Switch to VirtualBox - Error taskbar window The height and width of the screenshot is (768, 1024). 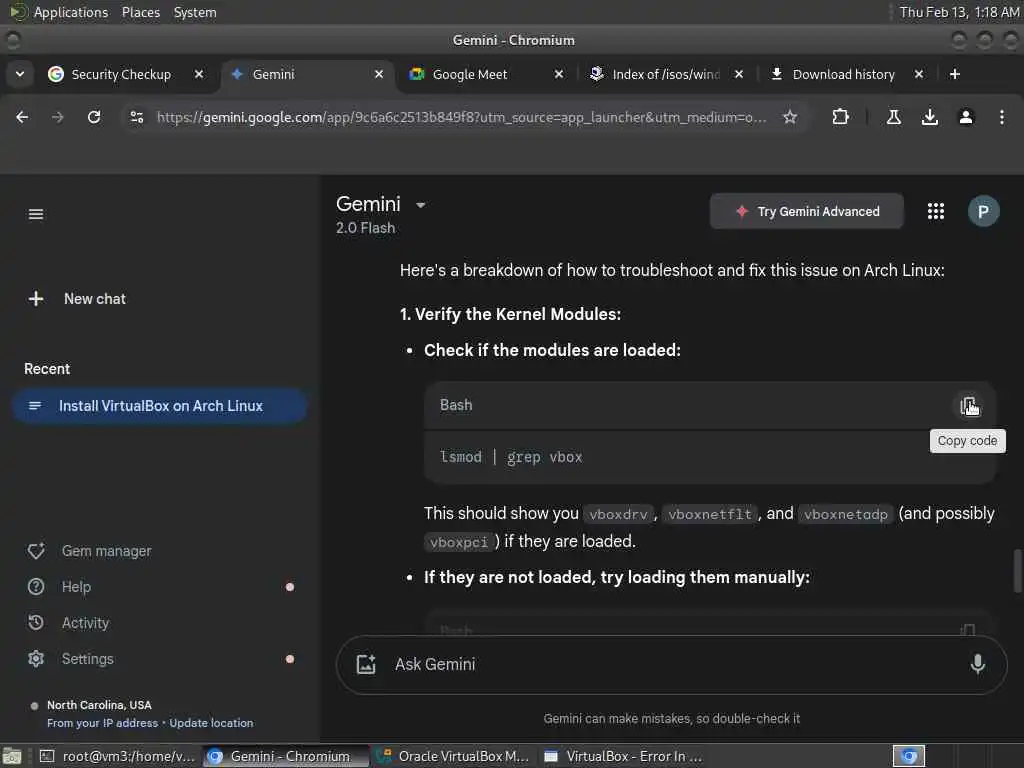pyautogui.click(x=624, y=756)
